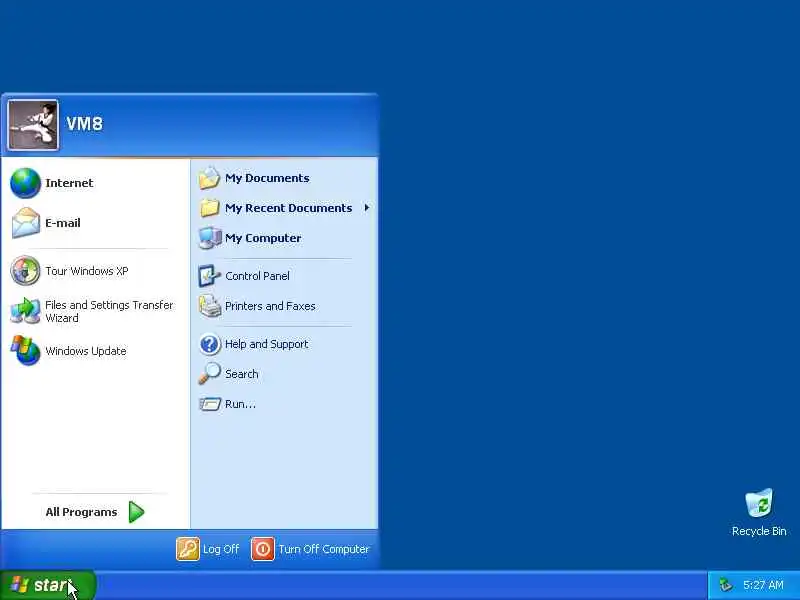The image size is (800, 600).
Task: Click the network tray icon near clock
Action: [725, 585]
